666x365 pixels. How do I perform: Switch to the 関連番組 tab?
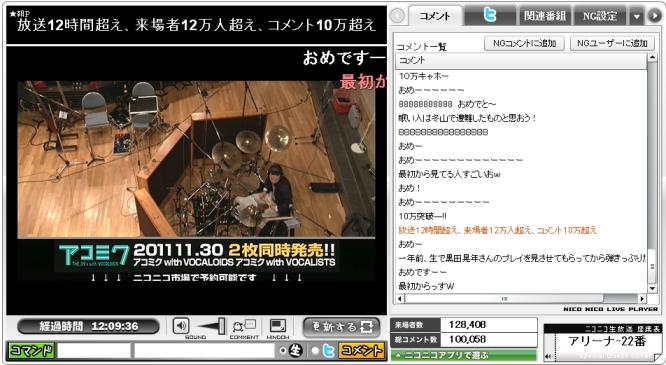point(545,16)
